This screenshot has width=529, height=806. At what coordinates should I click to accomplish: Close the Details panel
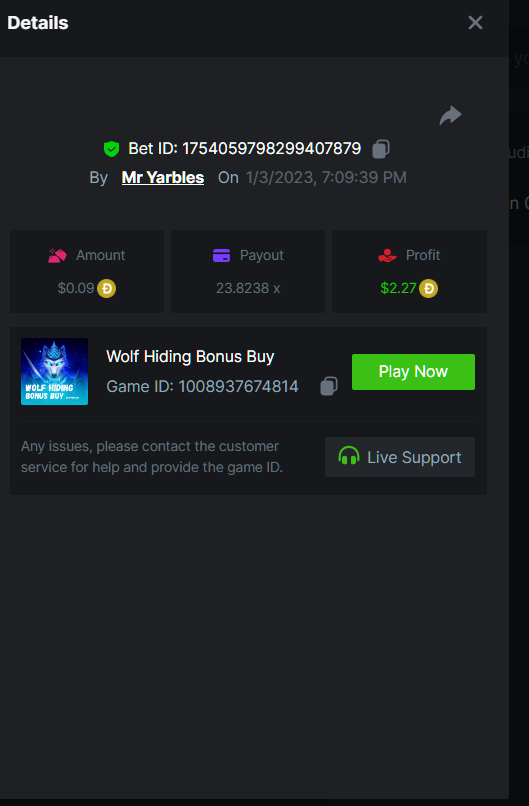coord(476,23)
